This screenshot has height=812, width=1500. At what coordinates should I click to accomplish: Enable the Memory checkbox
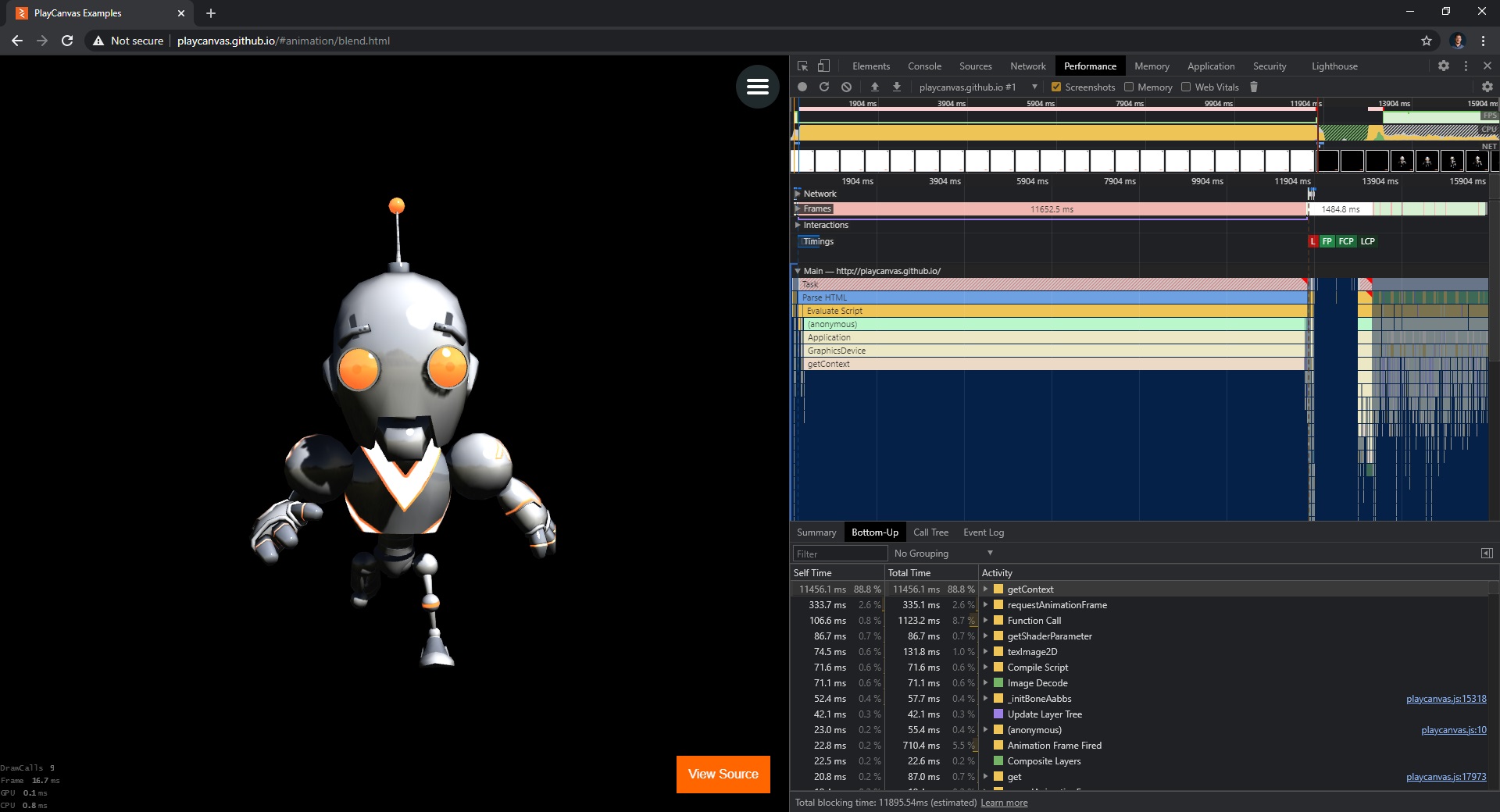(1129, 87)
